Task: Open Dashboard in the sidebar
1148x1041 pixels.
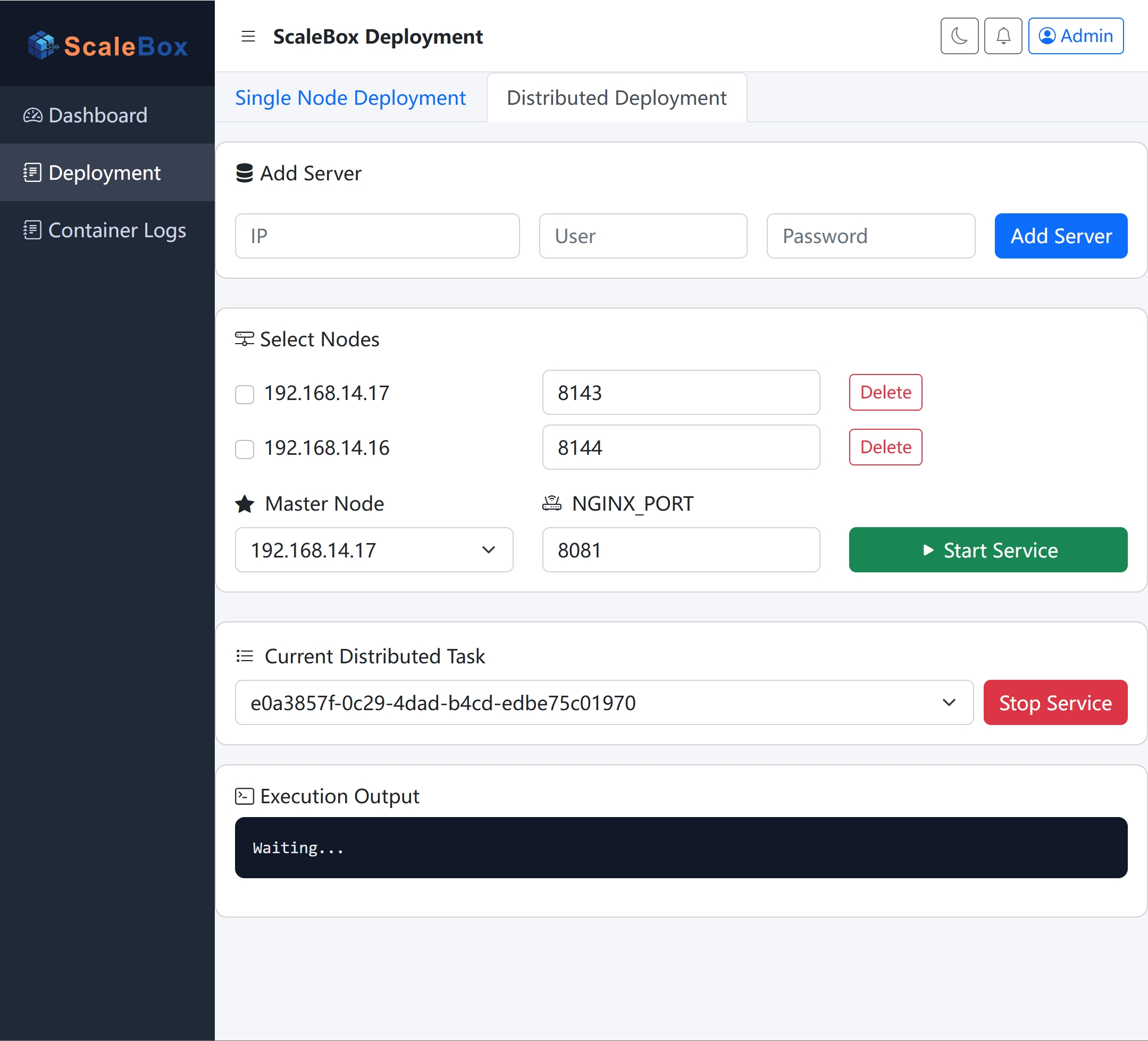Action: coord(107,115)
